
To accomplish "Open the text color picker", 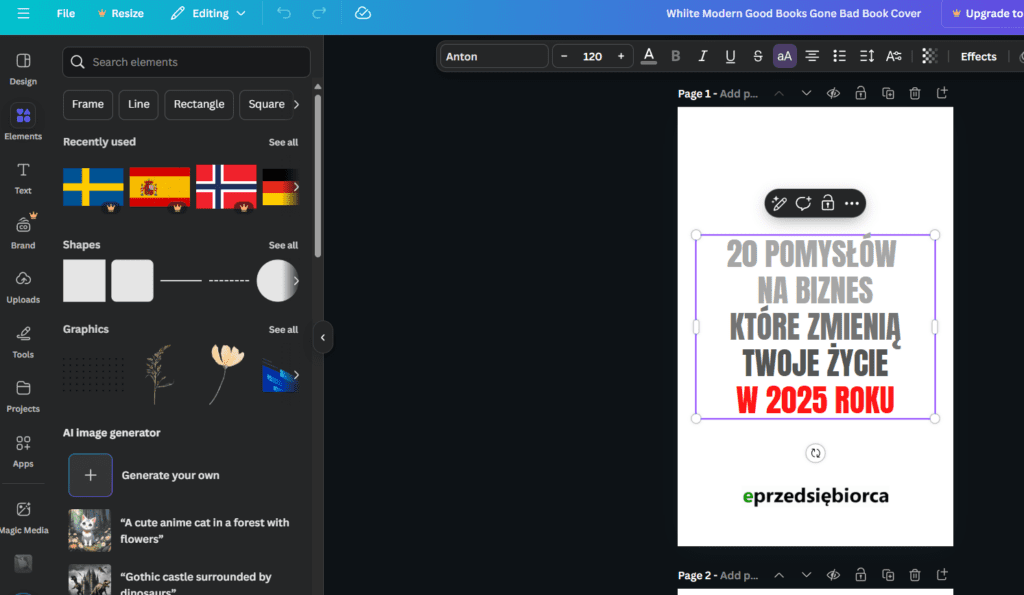I will pyautogui.click(x=649, y=57).
